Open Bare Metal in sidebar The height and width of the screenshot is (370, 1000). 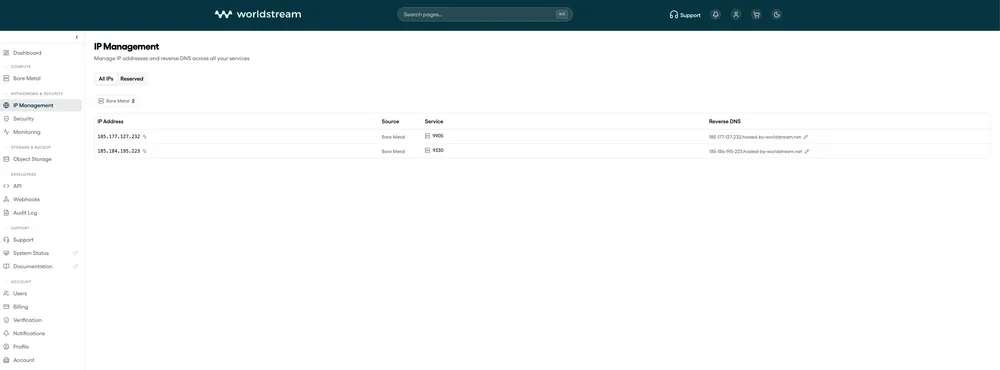[x=27, y=78]
